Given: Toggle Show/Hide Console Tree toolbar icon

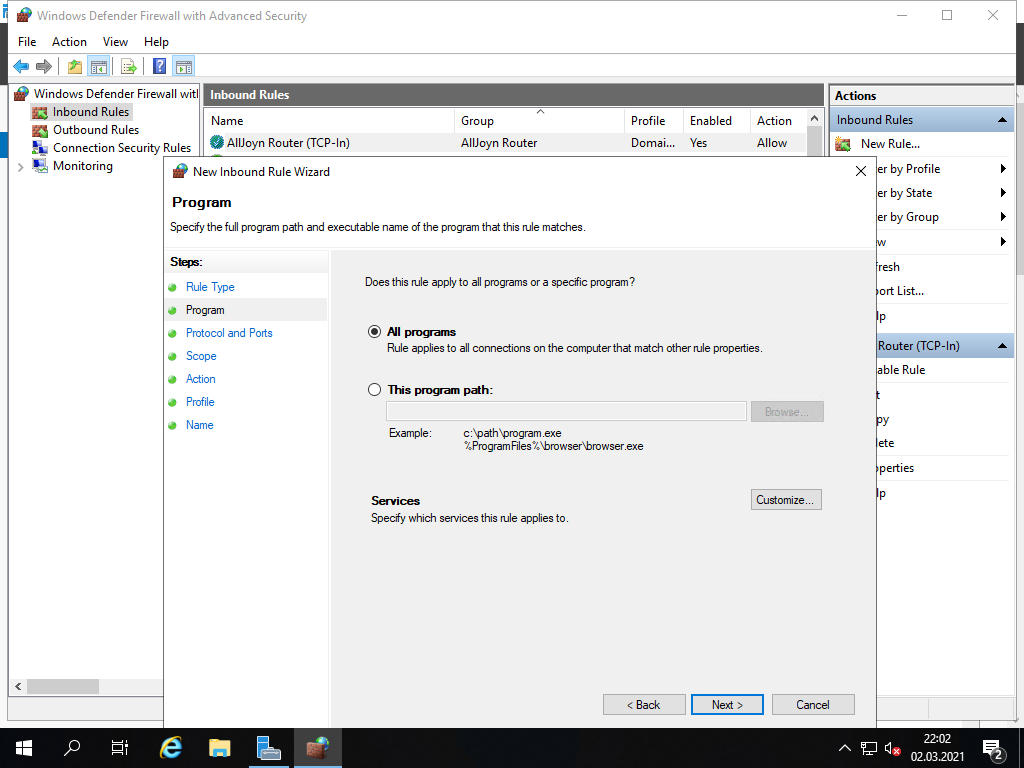Looking at the screenshot, I should pos(98,67).
